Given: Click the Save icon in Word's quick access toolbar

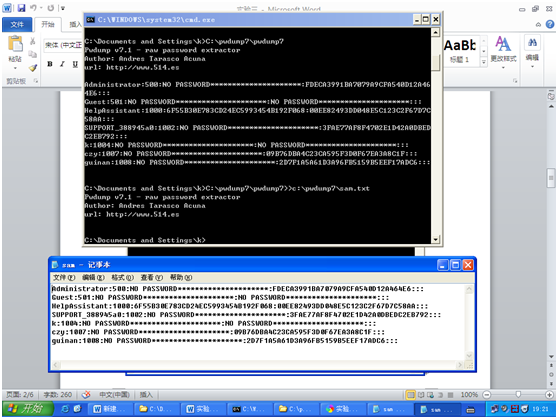Looking at the screenshot, I should 21,7.
